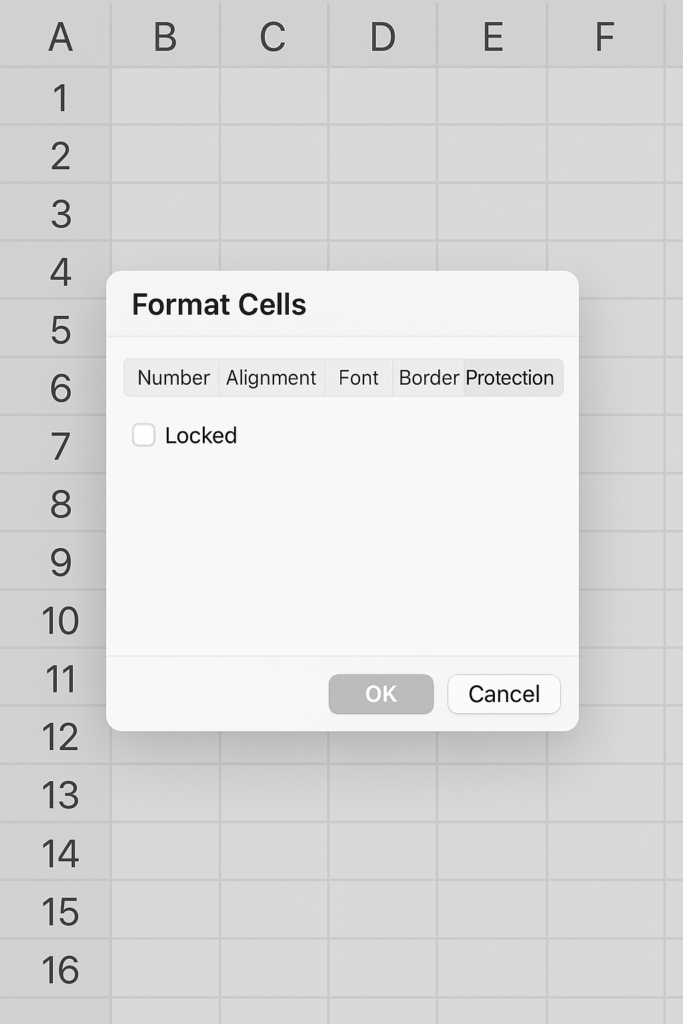Select column A header

tap(60, 37)
